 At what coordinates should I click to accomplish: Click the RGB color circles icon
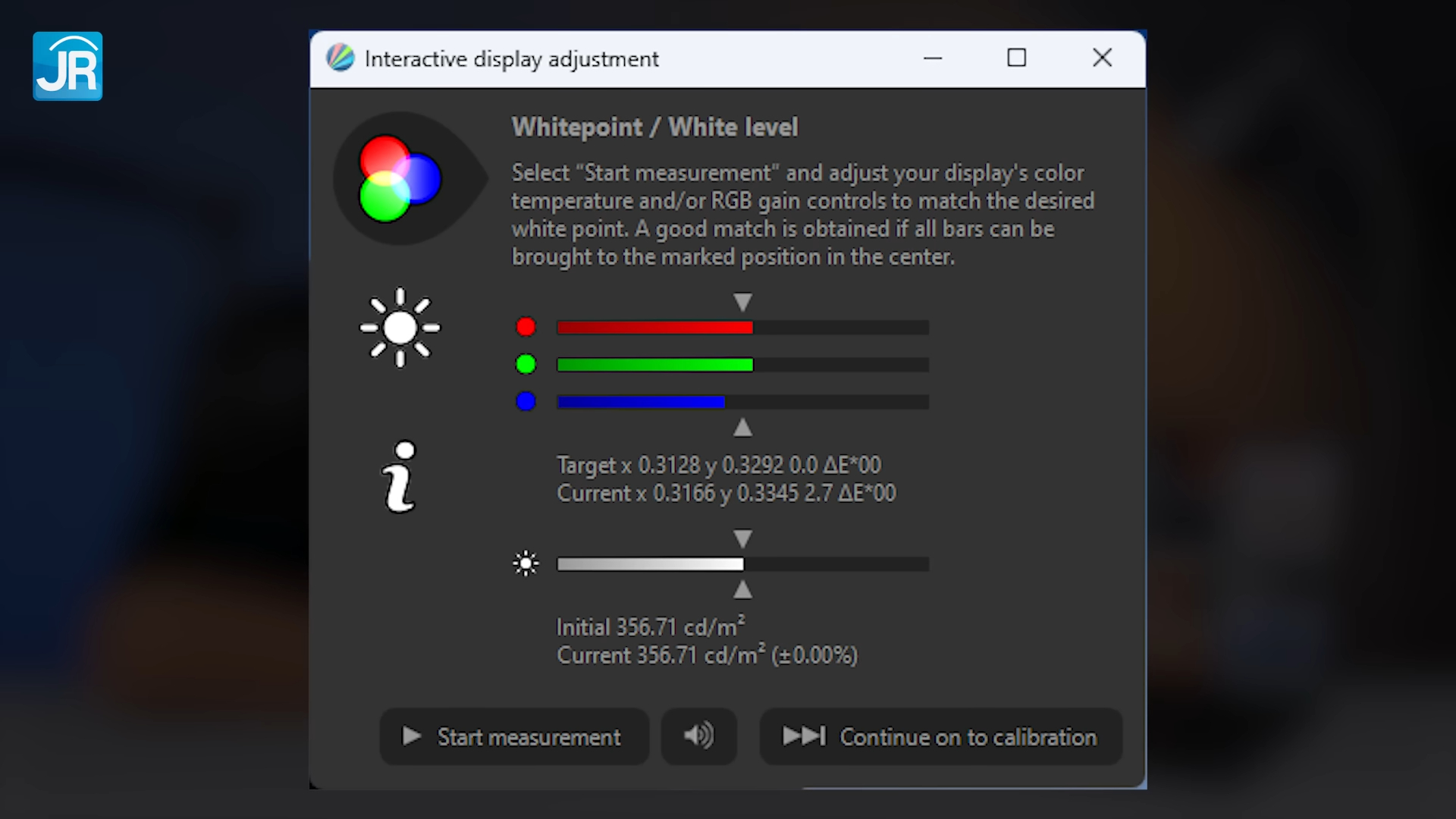(x=400, y=179)
